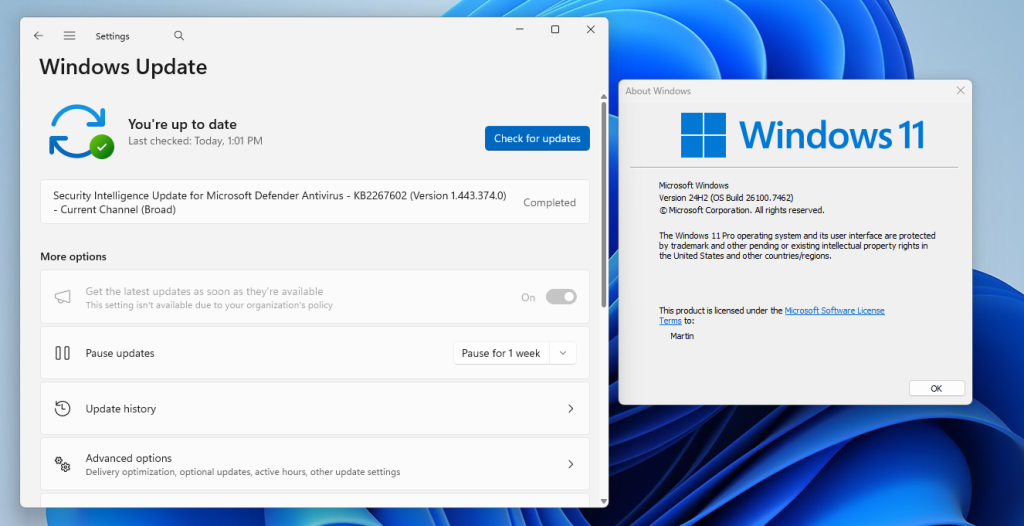This screenshot has height=526, width=1024.
Task: Click the Windows 11 logo in About dialog
Action: point(703,135)
